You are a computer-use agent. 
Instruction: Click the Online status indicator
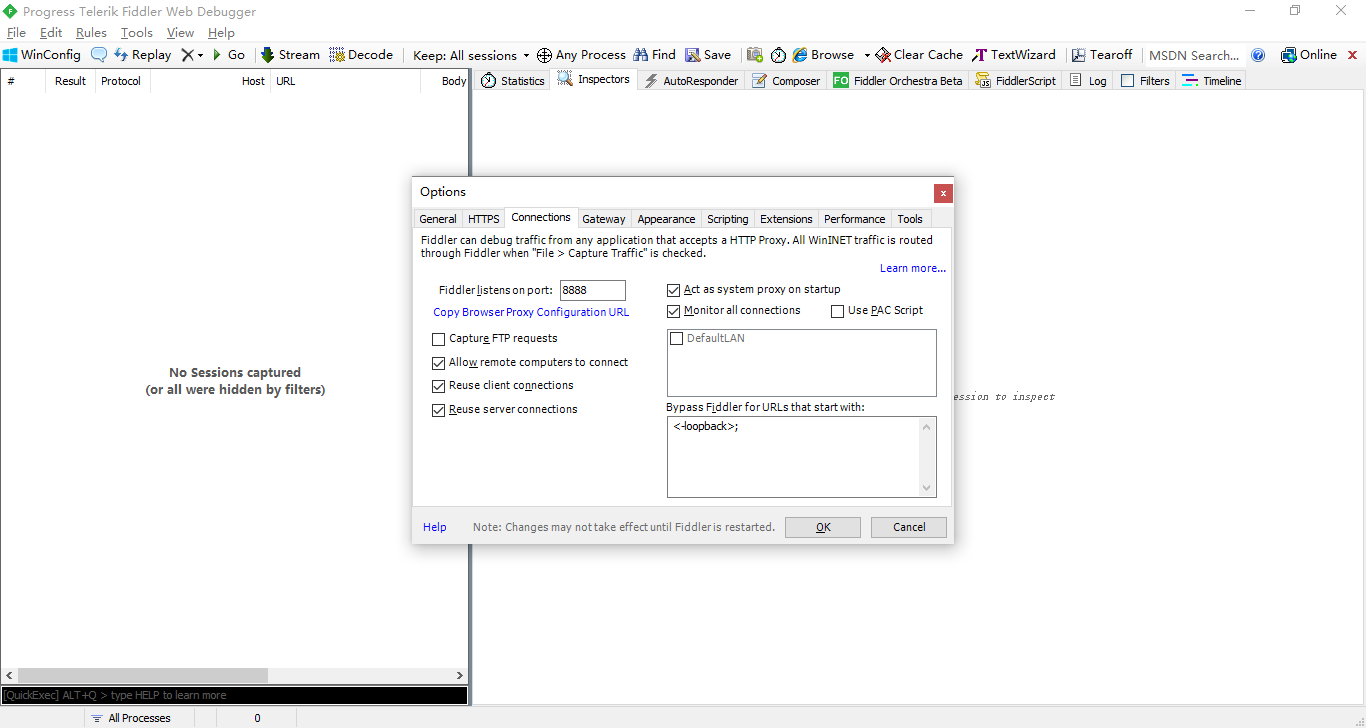pyautogui.click(x=1308, y=55)
